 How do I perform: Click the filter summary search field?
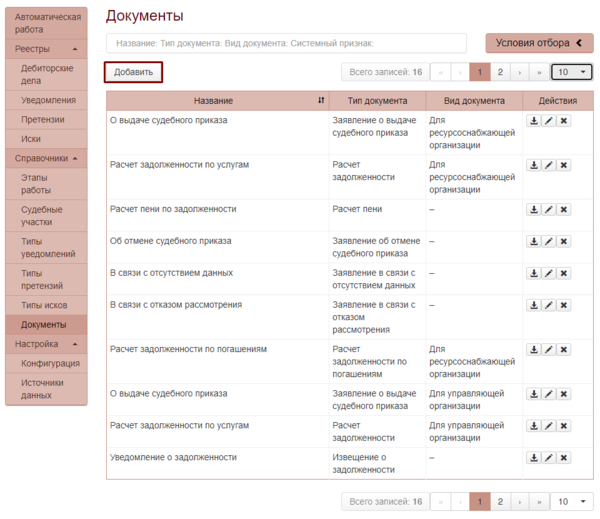[x=286, y=43]
